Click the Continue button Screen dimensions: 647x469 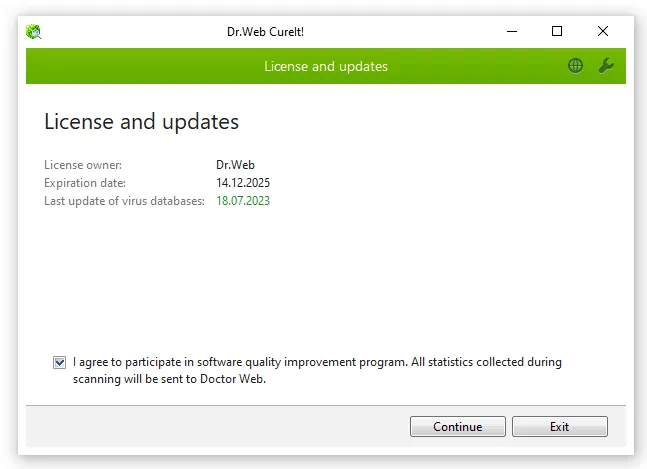click(458, 426)
